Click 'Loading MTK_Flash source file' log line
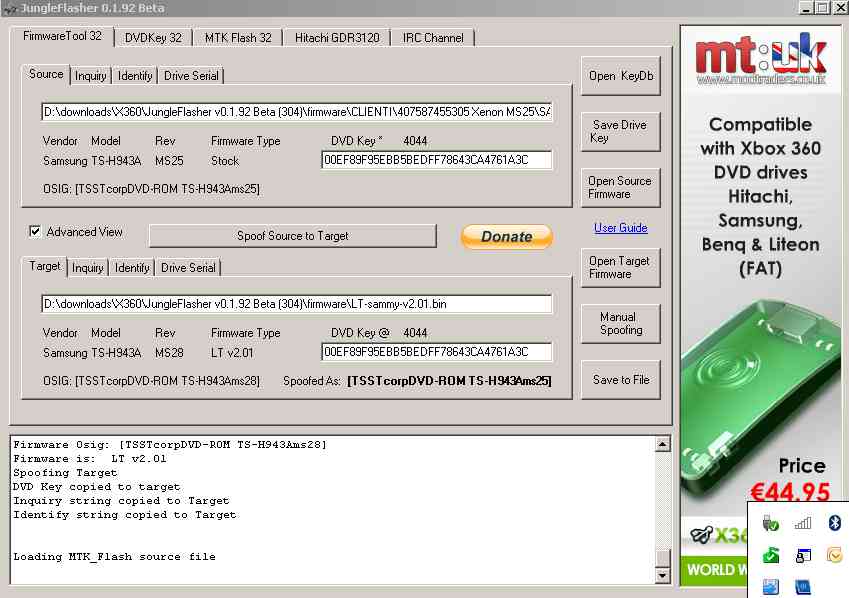 coord(114,557)
